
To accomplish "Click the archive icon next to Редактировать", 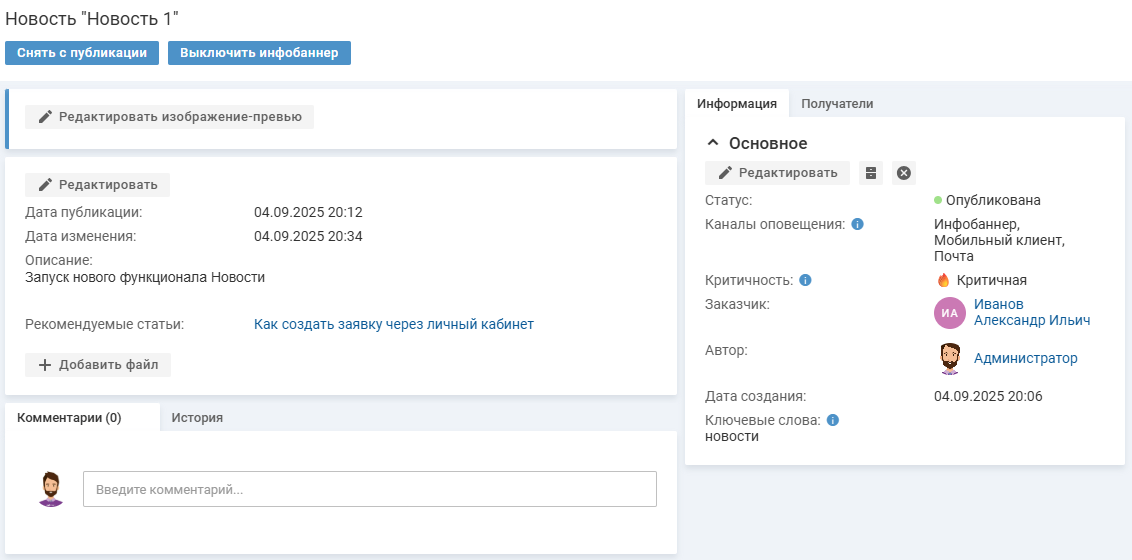I will (x=871, y=173).
